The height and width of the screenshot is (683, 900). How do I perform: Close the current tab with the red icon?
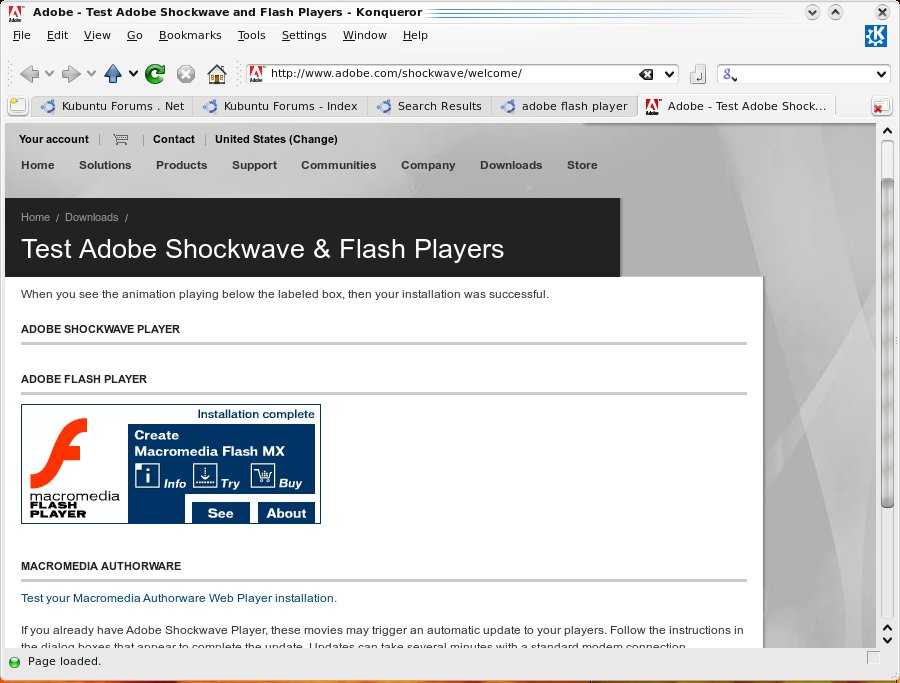tap(880, 107)
